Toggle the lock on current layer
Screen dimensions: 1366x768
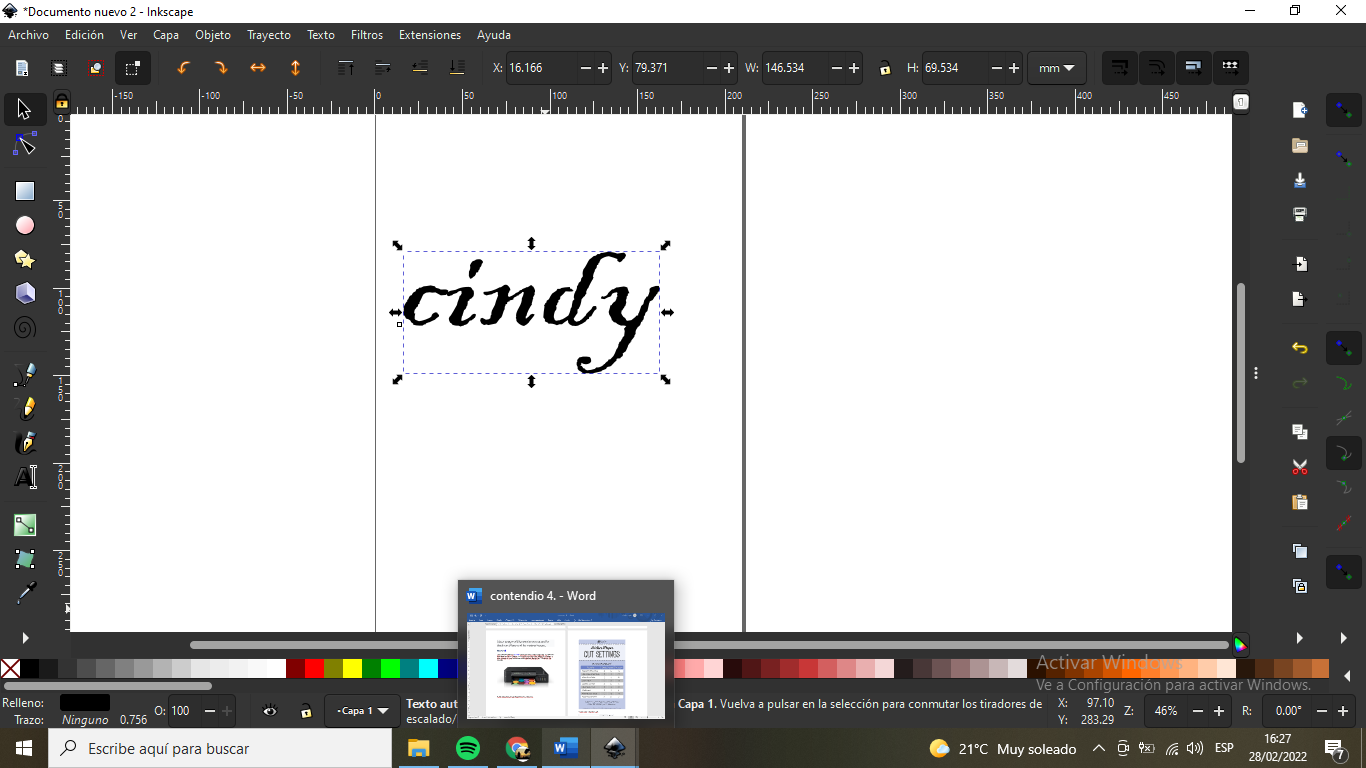point(306,711)
